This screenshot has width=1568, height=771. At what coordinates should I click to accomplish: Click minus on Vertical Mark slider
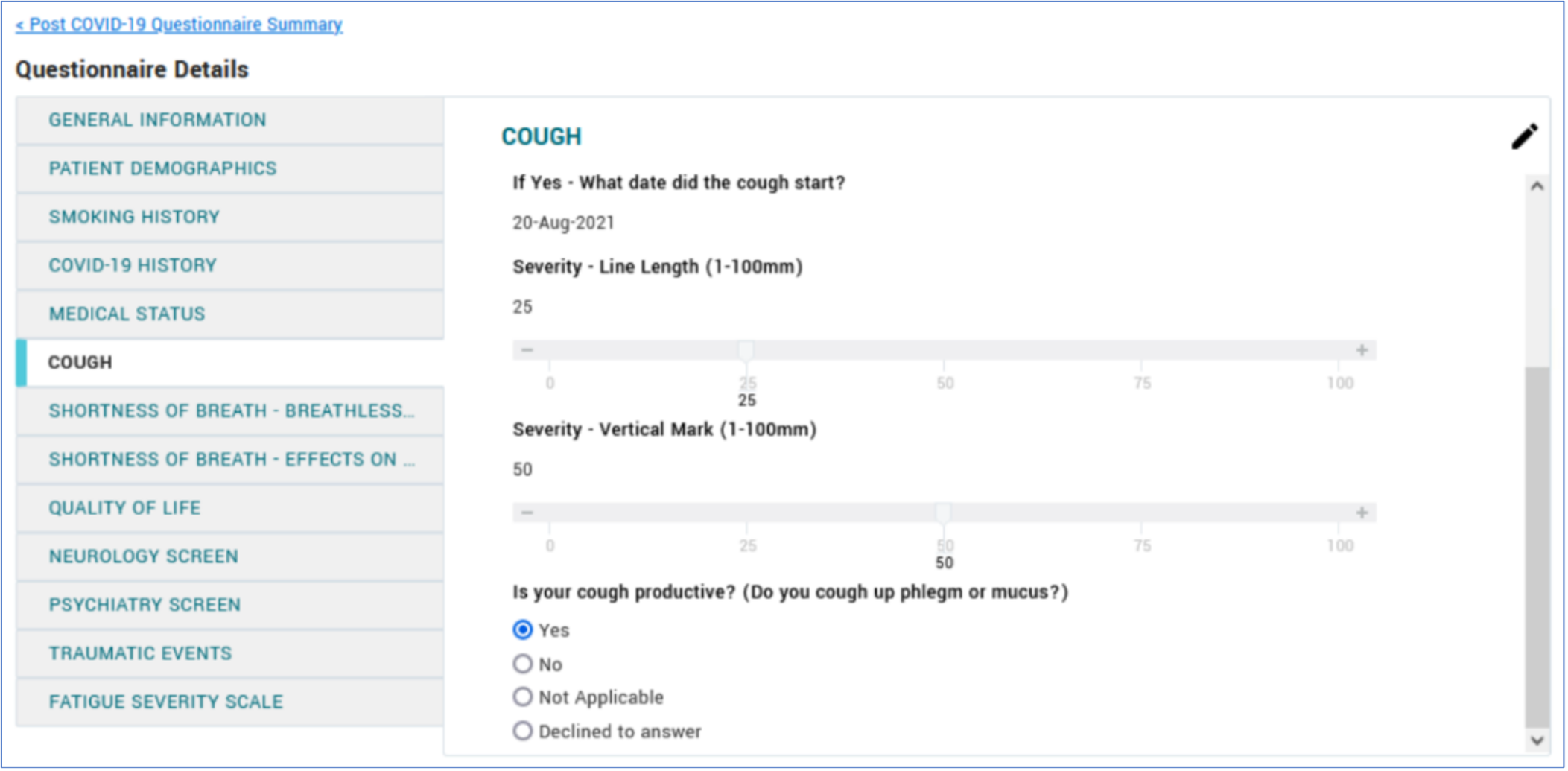pyautogui.click(x=527, y=513)
